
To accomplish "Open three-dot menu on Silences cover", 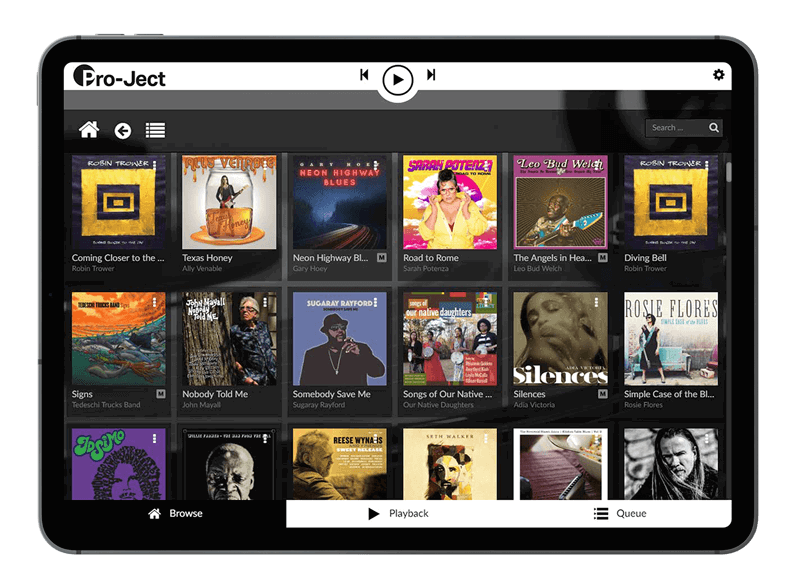I will click(596, 301).
